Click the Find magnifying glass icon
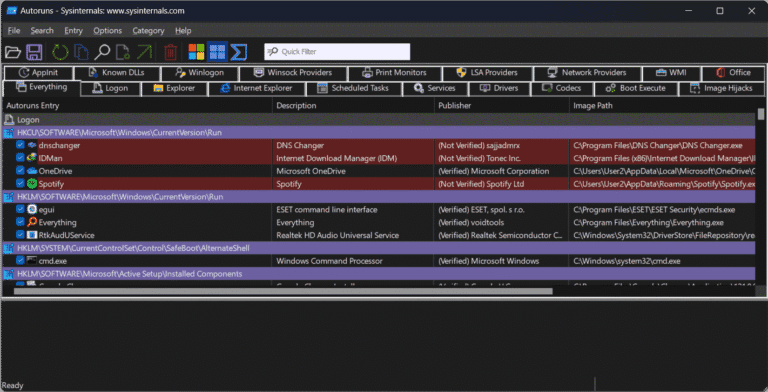Image resolution: width=768 pixels, height=392 pixels. [102, 52]
